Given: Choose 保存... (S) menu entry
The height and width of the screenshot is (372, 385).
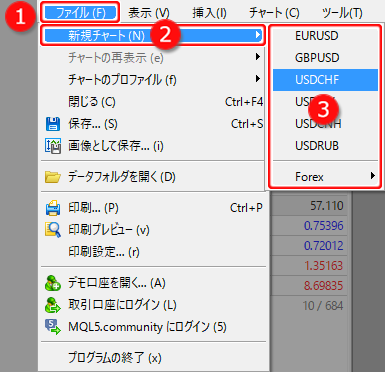Looking at the screenshot, I should pyautogui.click(x=153, y=124).
